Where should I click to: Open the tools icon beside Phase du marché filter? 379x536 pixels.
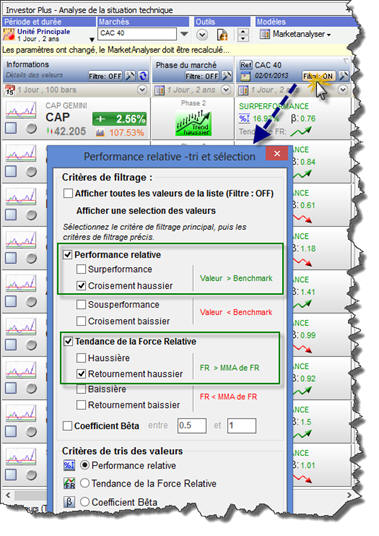coord(227,76)
